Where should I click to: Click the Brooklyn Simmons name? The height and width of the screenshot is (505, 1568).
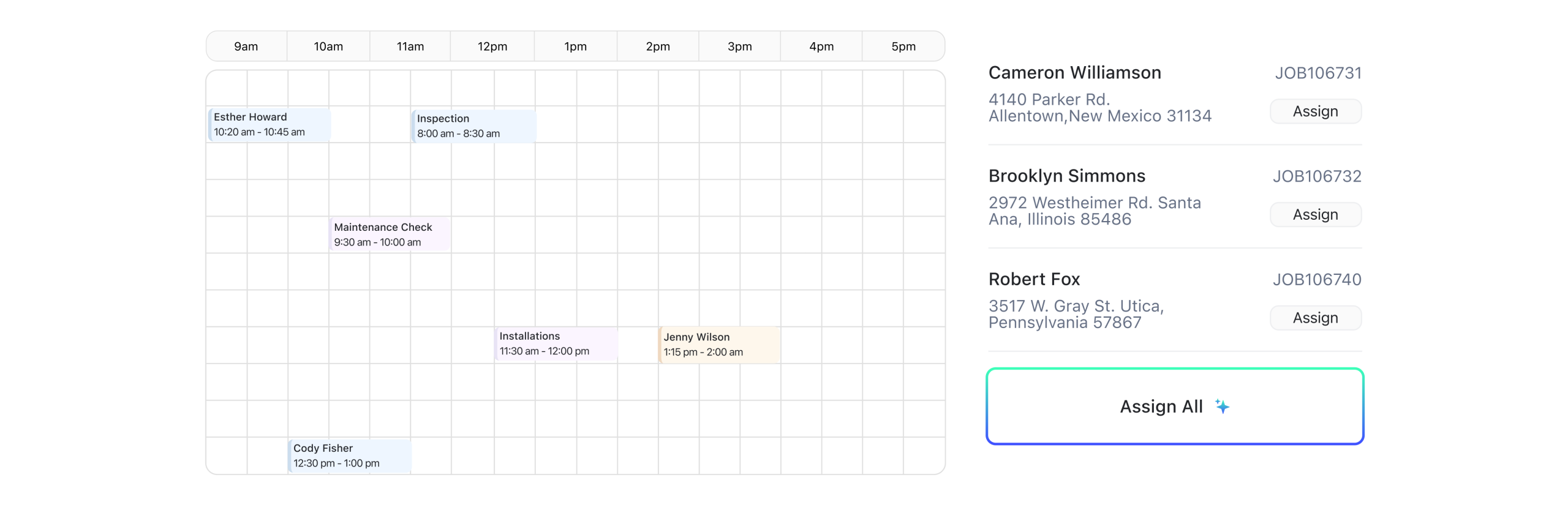click(1066, 176)
